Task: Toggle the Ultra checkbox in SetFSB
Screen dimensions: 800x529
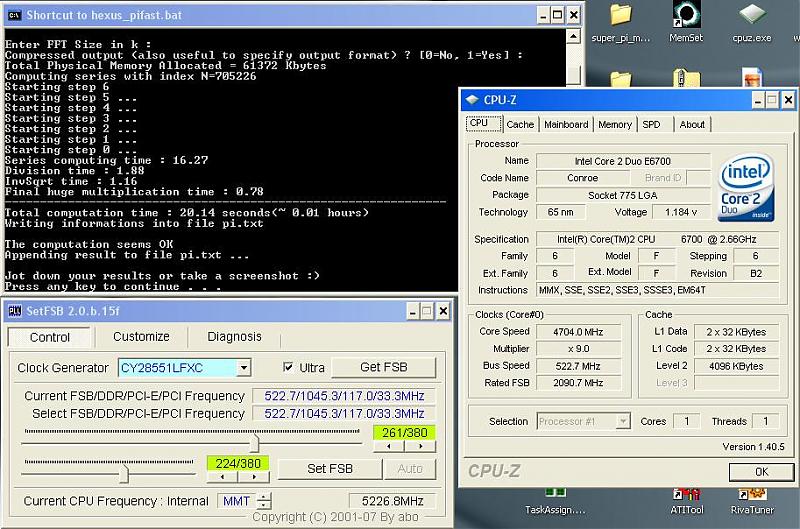Action: [x=288, y=367]
